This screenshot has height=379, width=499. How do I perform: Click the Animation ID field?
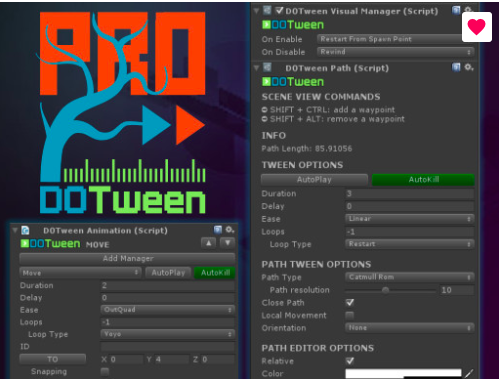point(168,347)
